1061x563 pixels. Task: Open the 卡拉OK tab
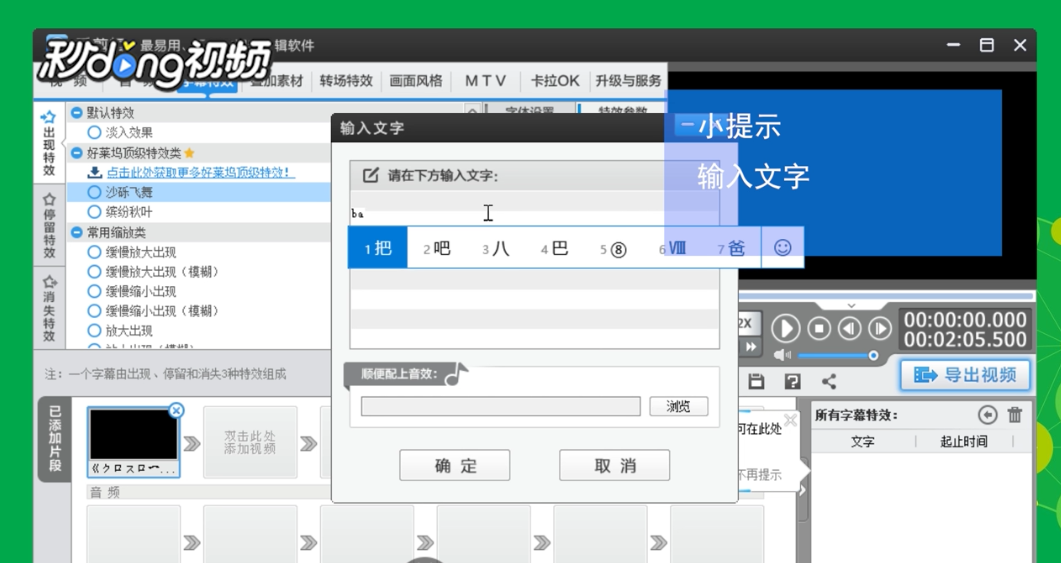555,81
